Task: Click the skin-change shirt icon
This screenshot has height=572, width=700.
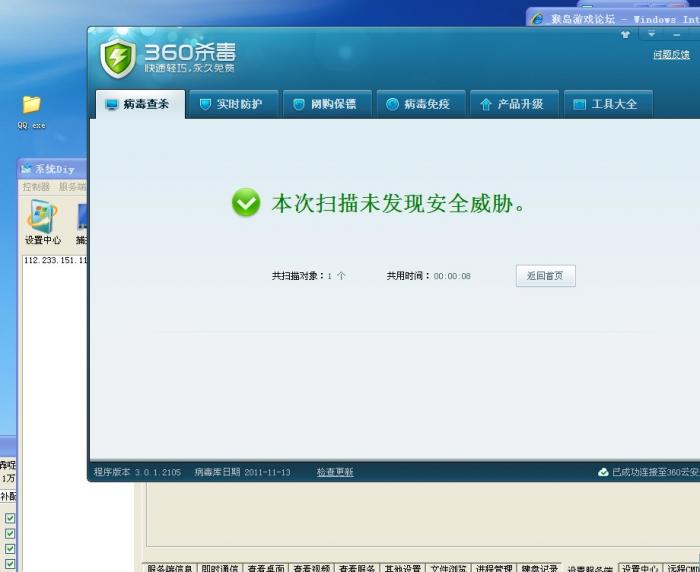Action: (625, 34)
